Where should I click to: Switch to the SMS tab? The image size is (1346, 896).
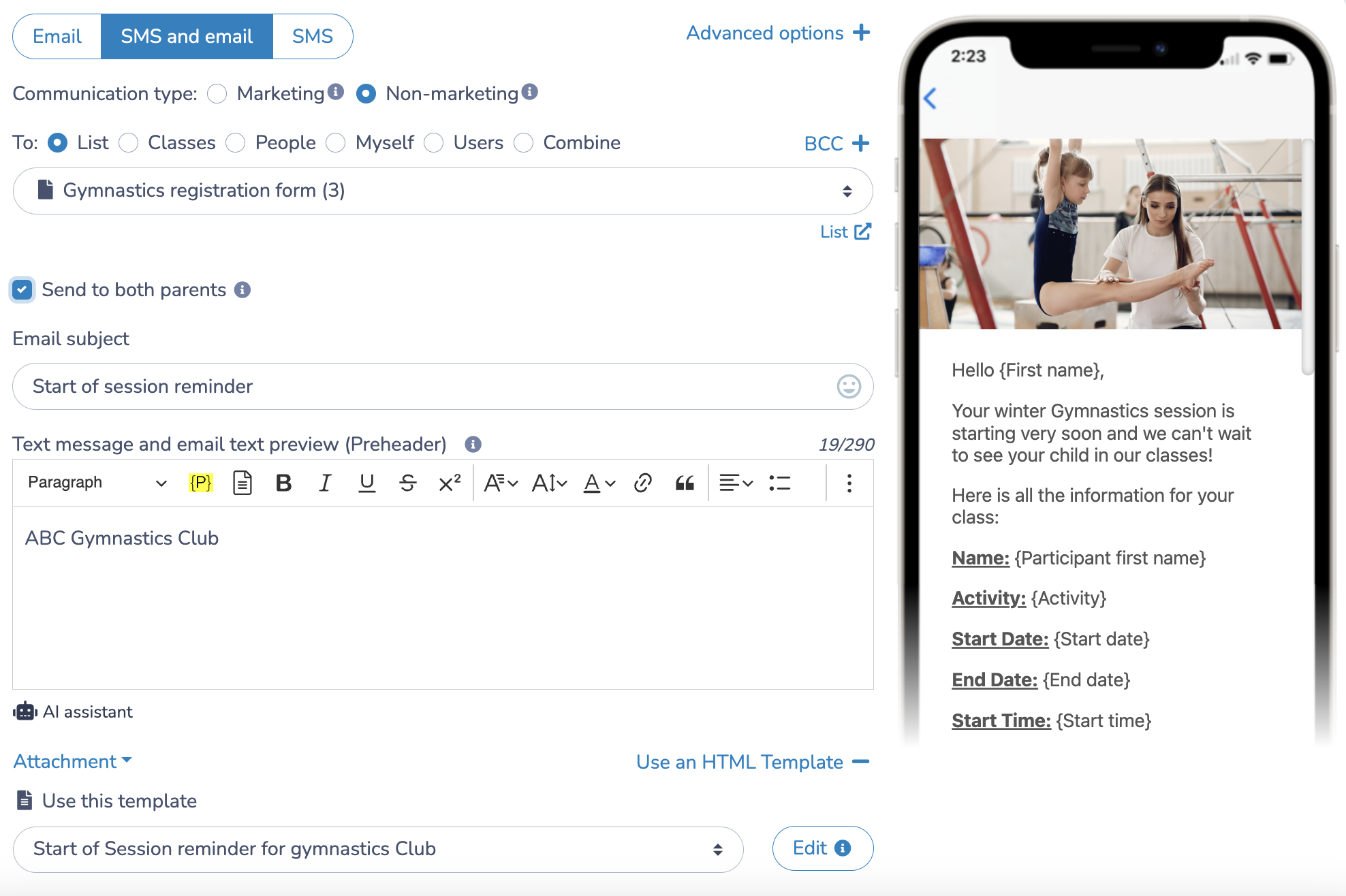pos(313,36)
